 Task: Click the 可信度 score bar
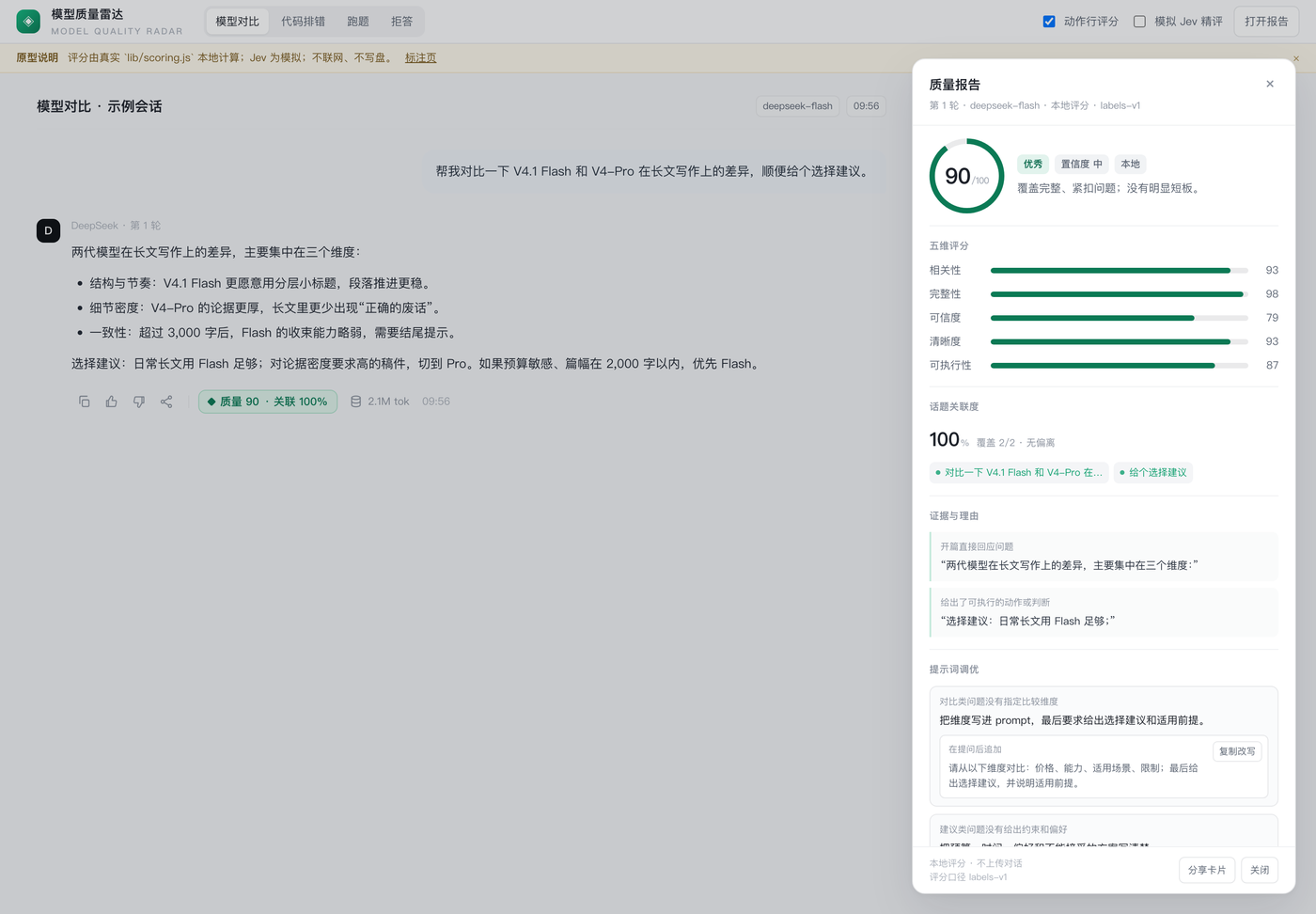click(x=1120, y=318)
